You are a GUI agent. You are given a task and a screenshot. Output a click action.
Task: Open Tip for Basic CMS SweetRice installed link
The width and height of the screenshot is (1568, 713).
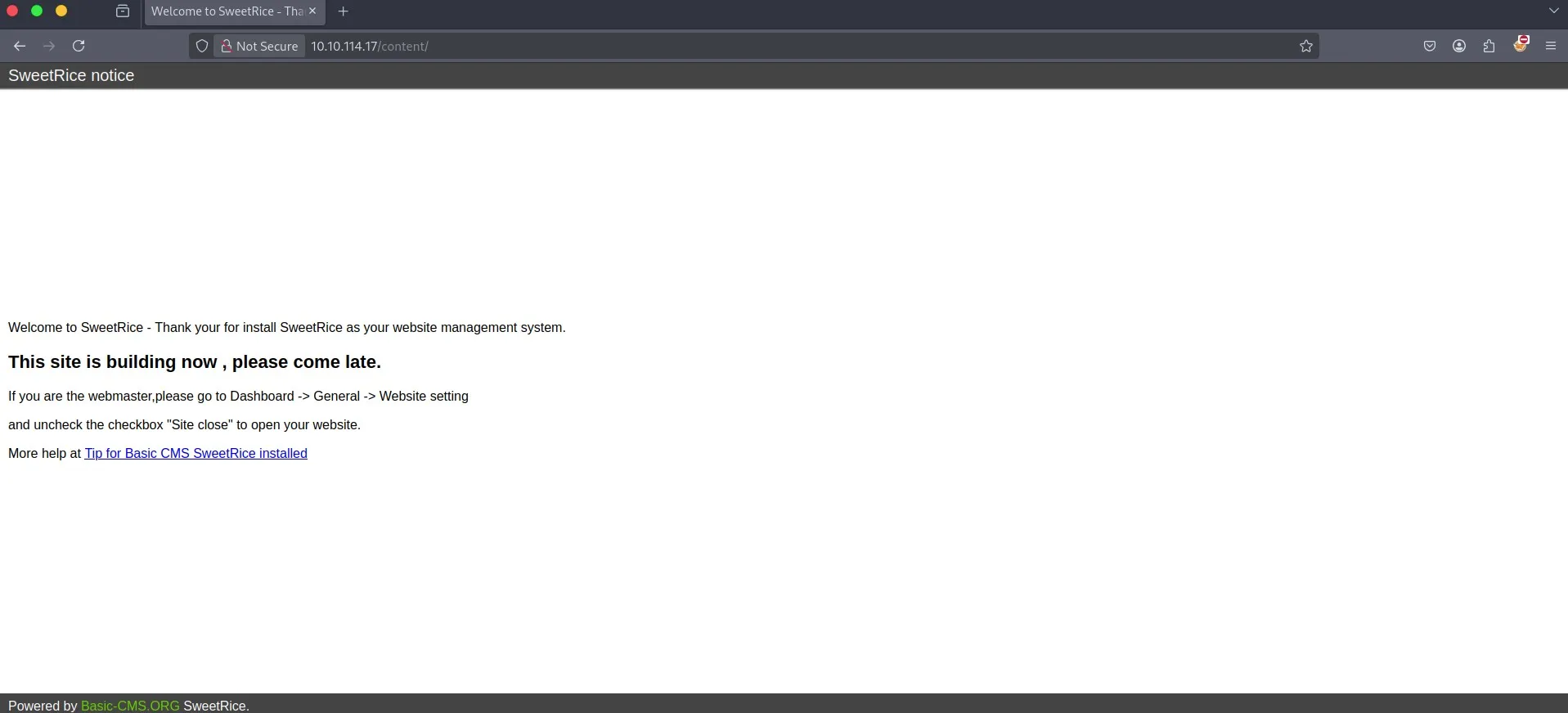click(196, 453)
